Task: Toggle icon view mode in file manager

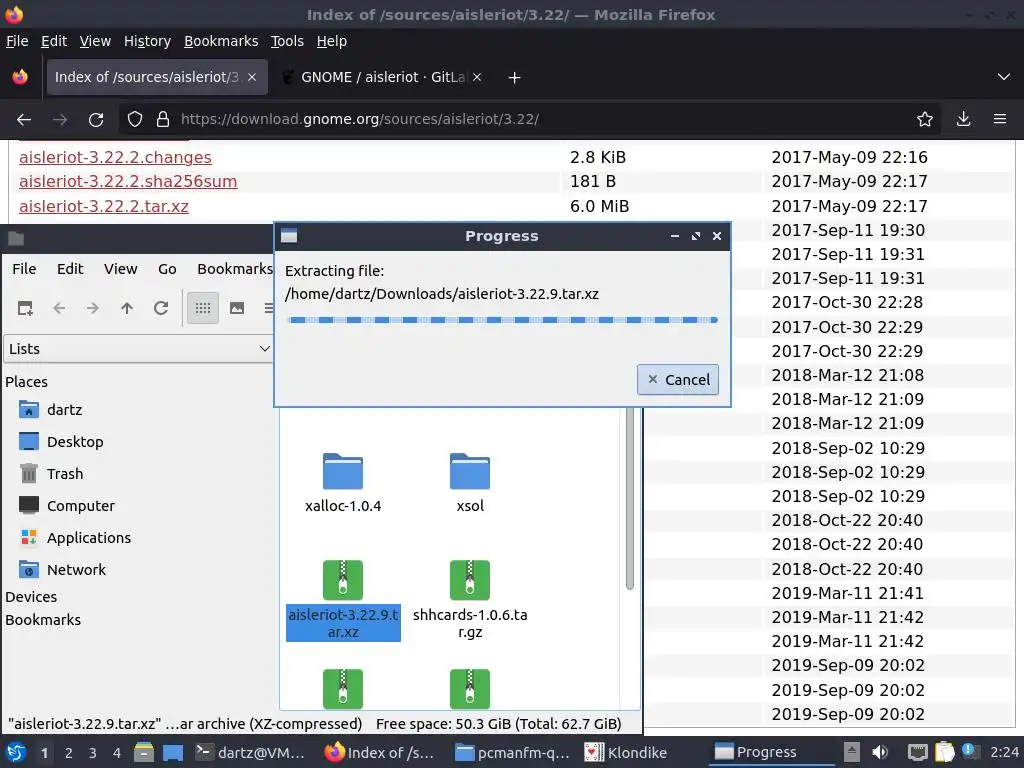Action: click(202, 308)
